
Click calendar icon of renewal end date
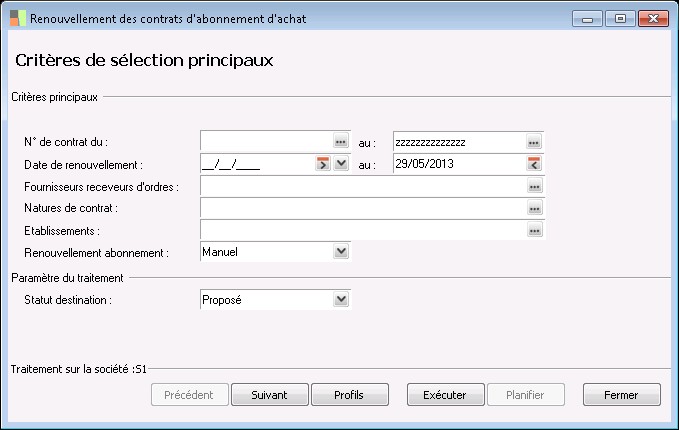point(534,164)
